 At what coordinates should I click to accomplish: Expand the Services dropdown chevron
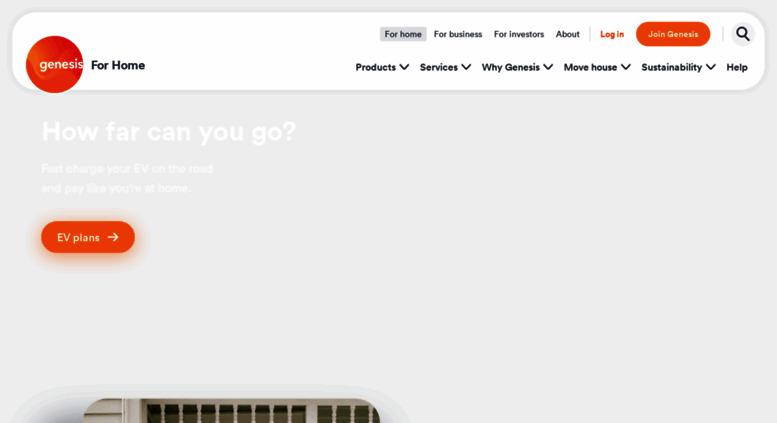coord(466,67)
